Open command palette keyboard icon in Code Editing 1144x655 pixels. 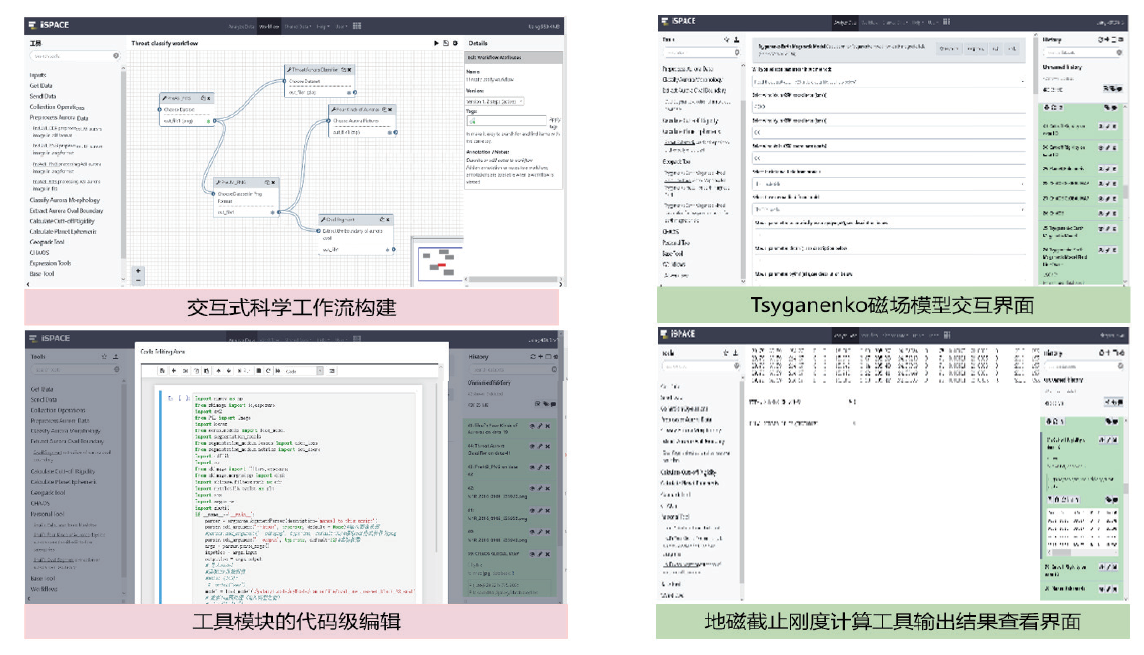[332, 371]
